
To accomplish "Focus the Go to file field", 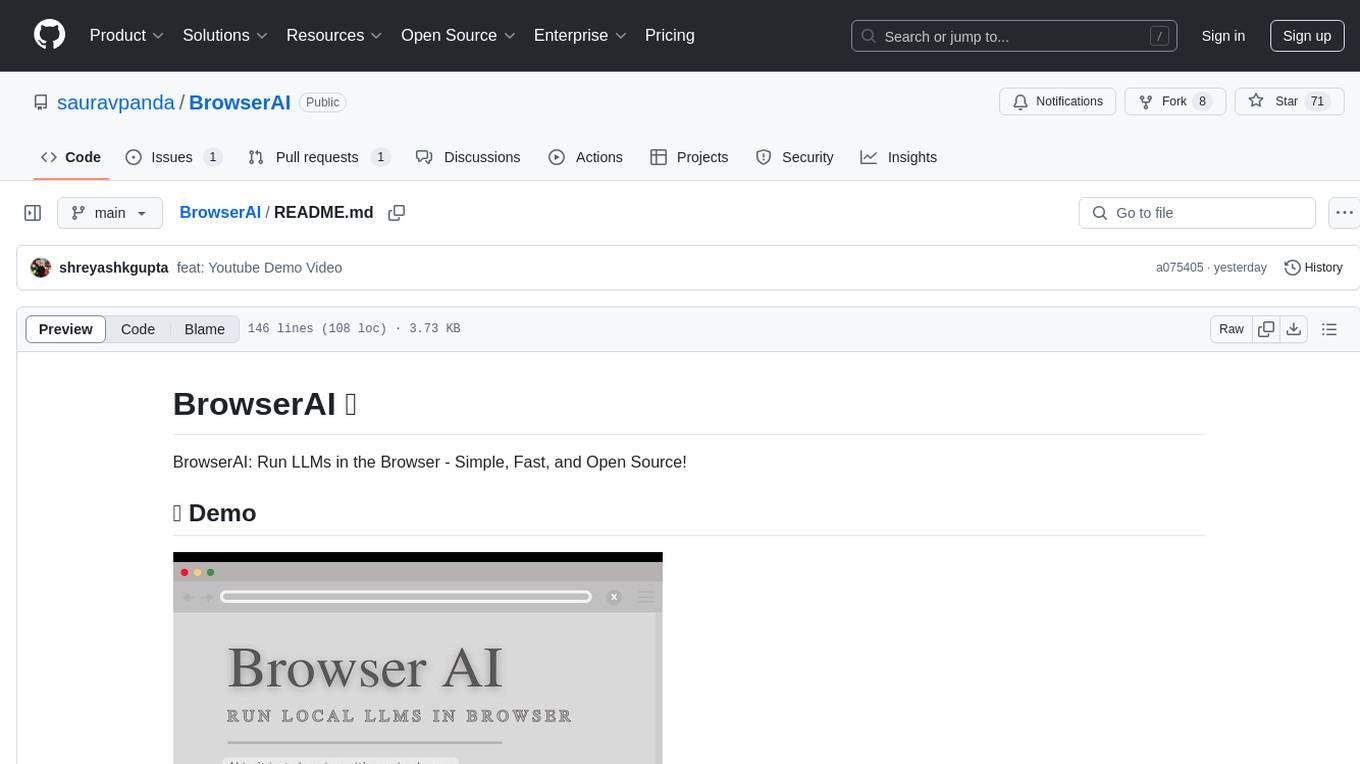I will coord(1197,213).
